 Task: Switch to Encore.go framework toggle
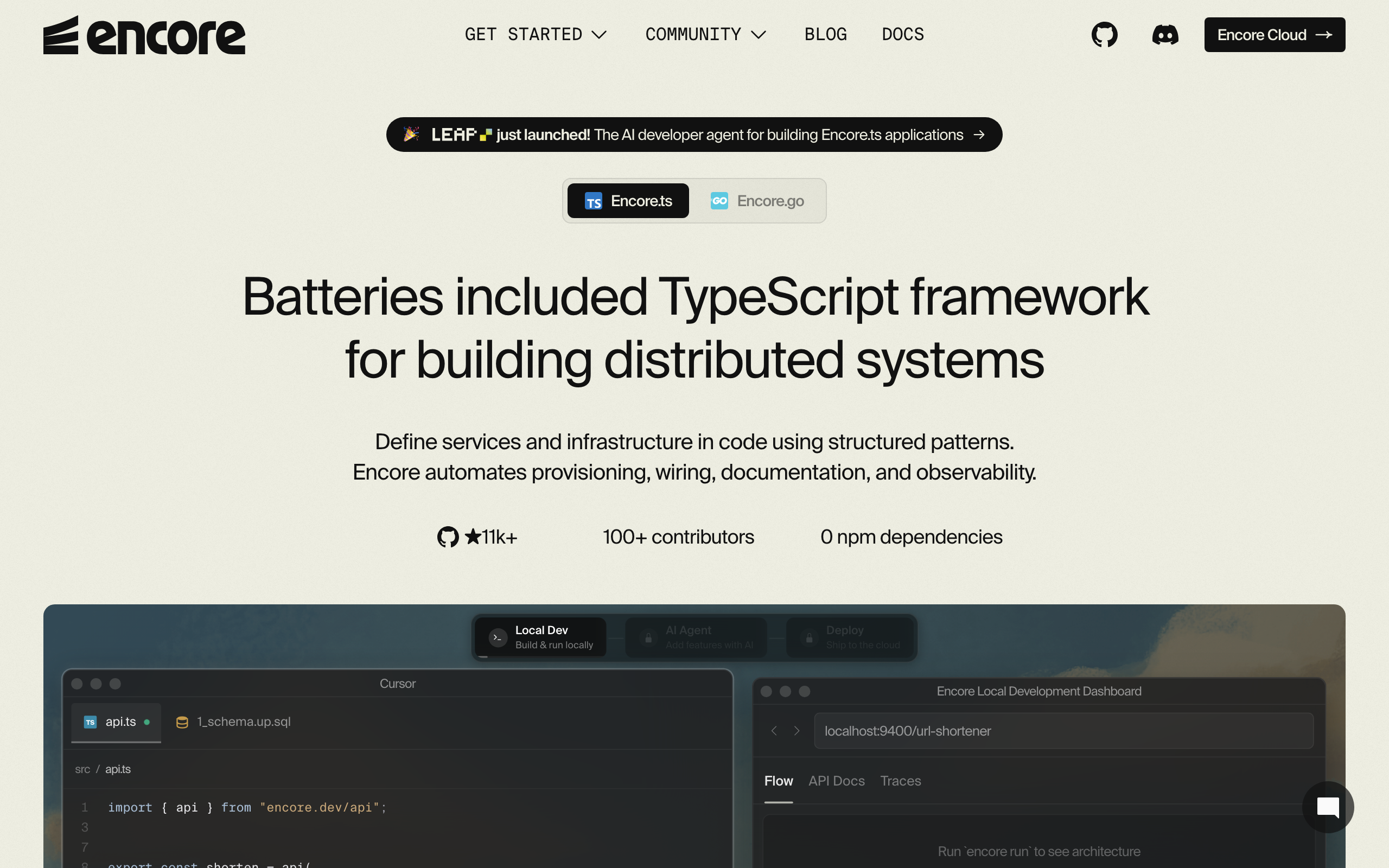pos(757,201)
